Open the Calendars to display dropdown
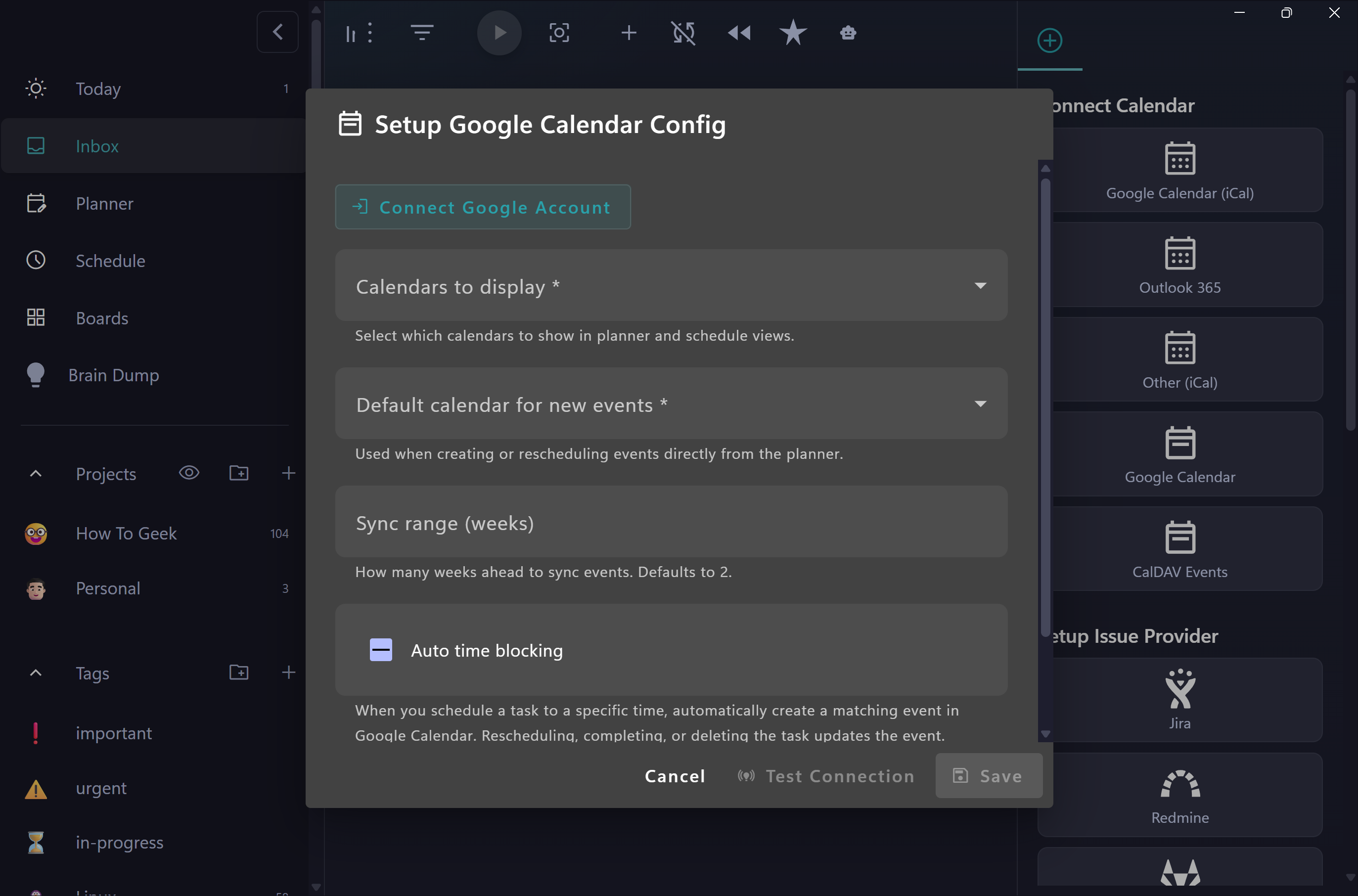The width and height of the screenshot is (1358, 896). (x=672, y=285)
